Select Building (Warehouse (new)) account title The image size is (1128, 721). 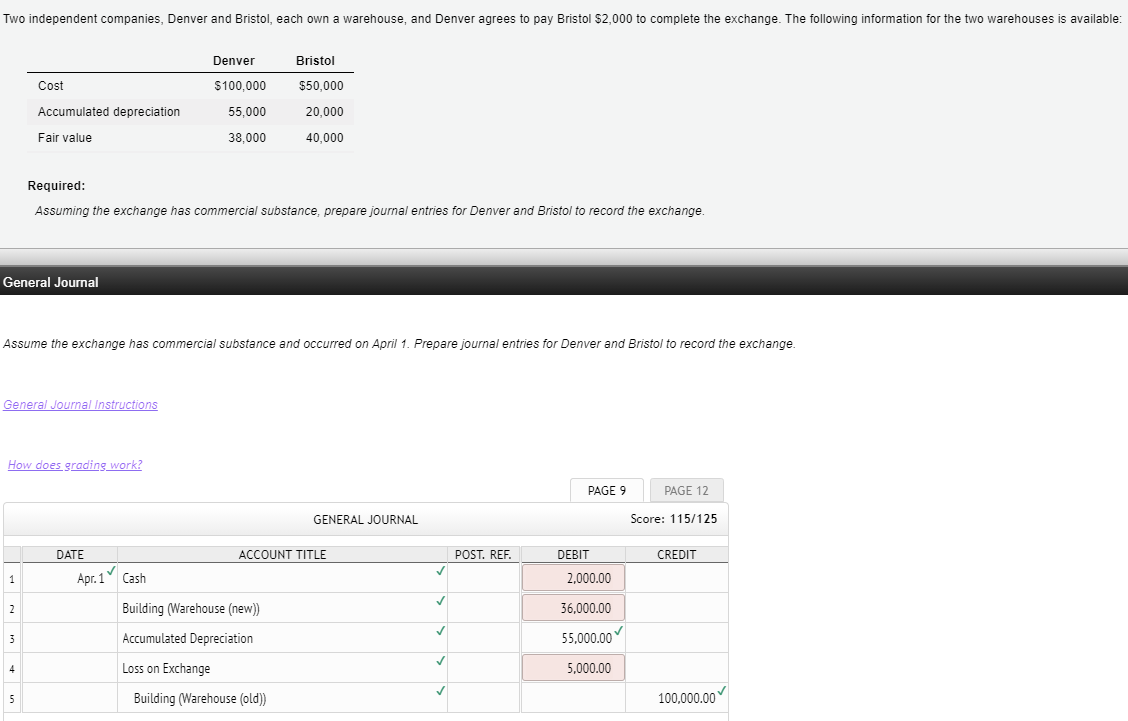tap(282, 608)
